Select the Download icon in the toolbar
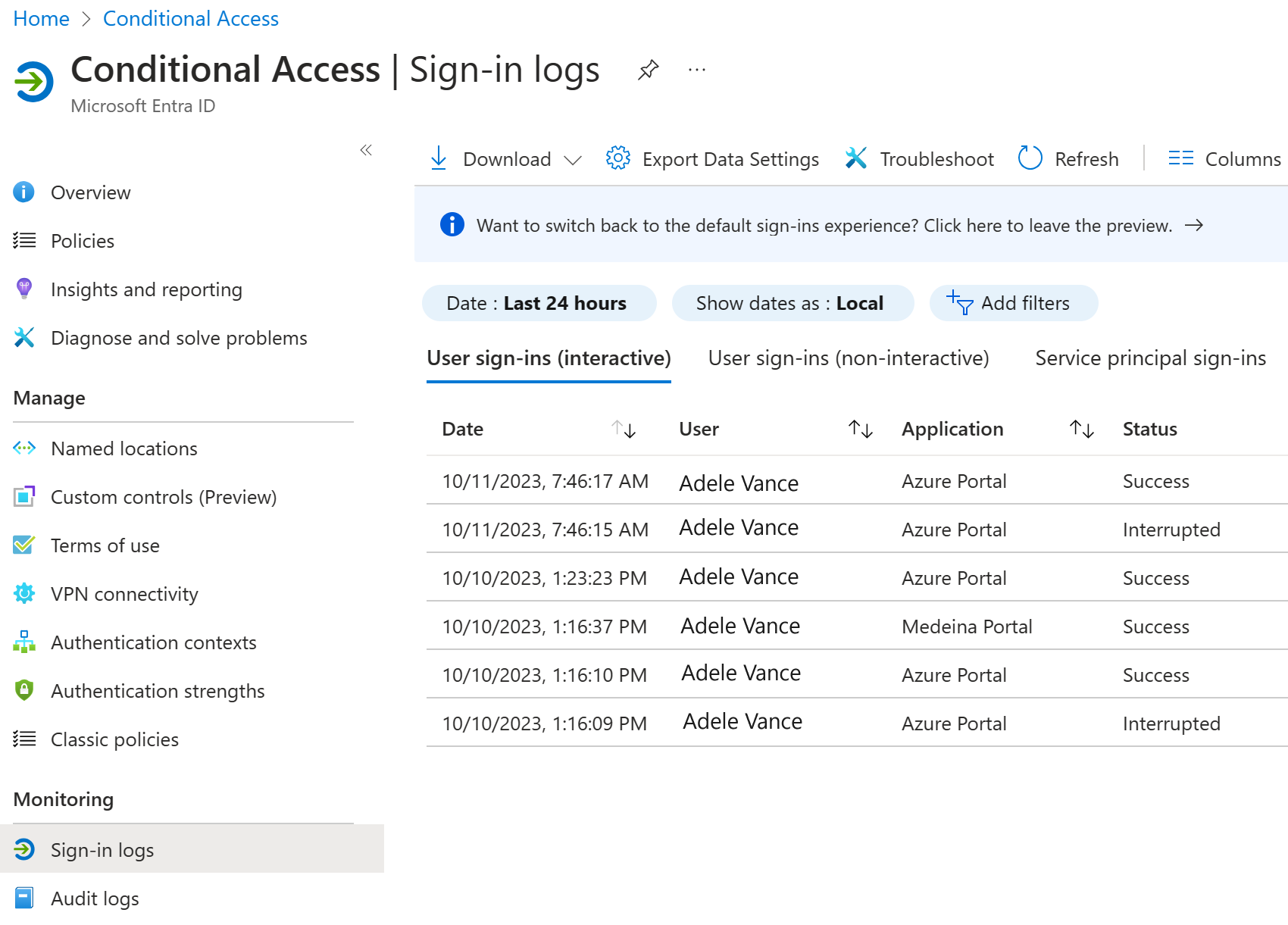This screenshot has height=925, width=1288. [x=439, y=158]
